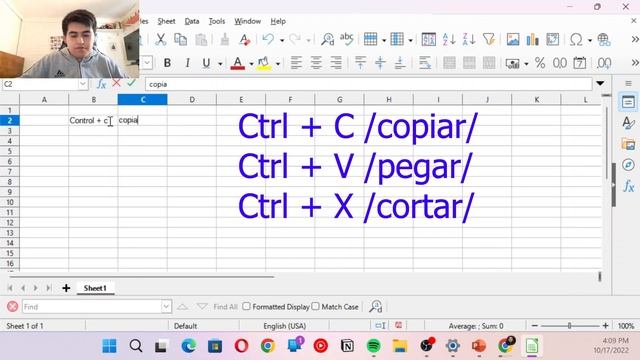Click Align Bottom icon
640x360 pixels.
(x=400, y=63)
